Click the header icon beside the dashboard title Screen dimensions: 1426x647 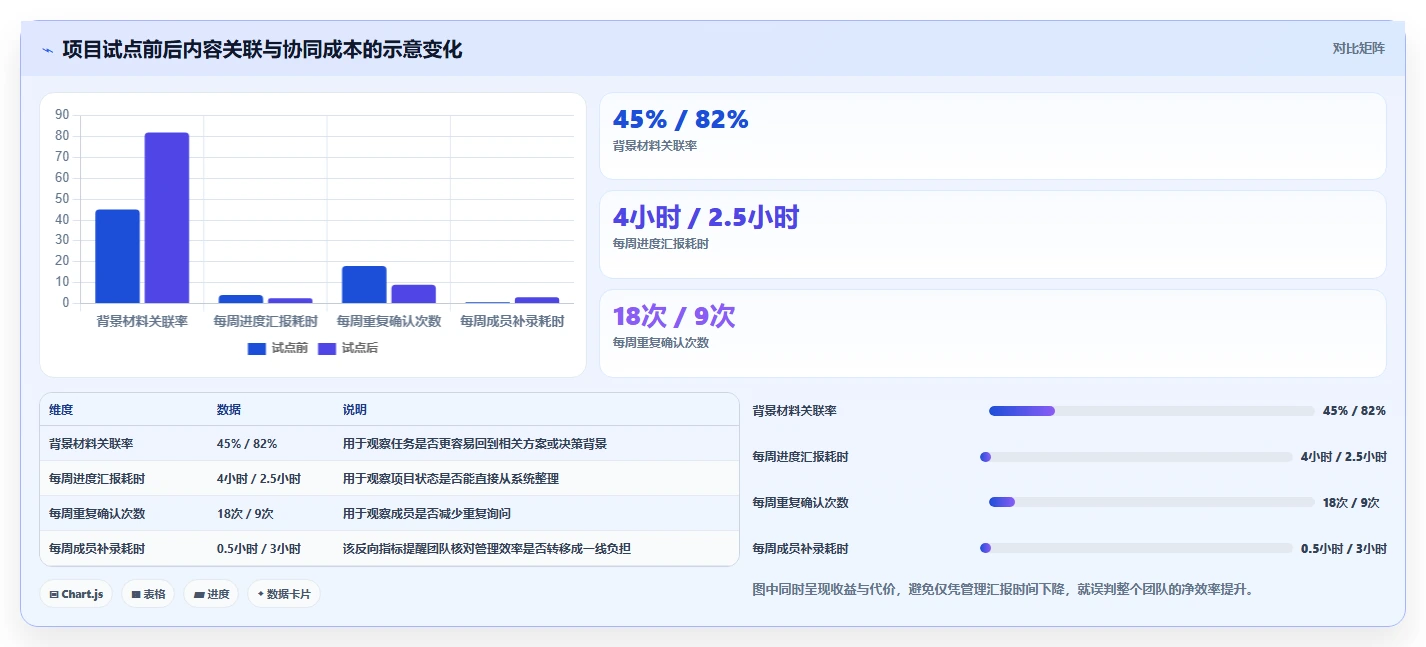click(x=47, y=50)
